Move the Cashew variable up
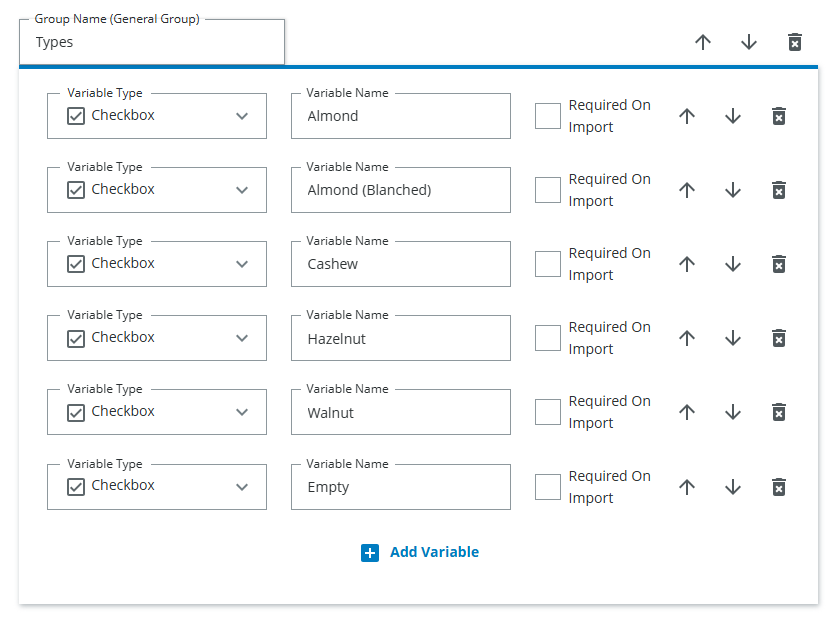The height and width of the screenshot is (620, 828). (x=687, y=264)
